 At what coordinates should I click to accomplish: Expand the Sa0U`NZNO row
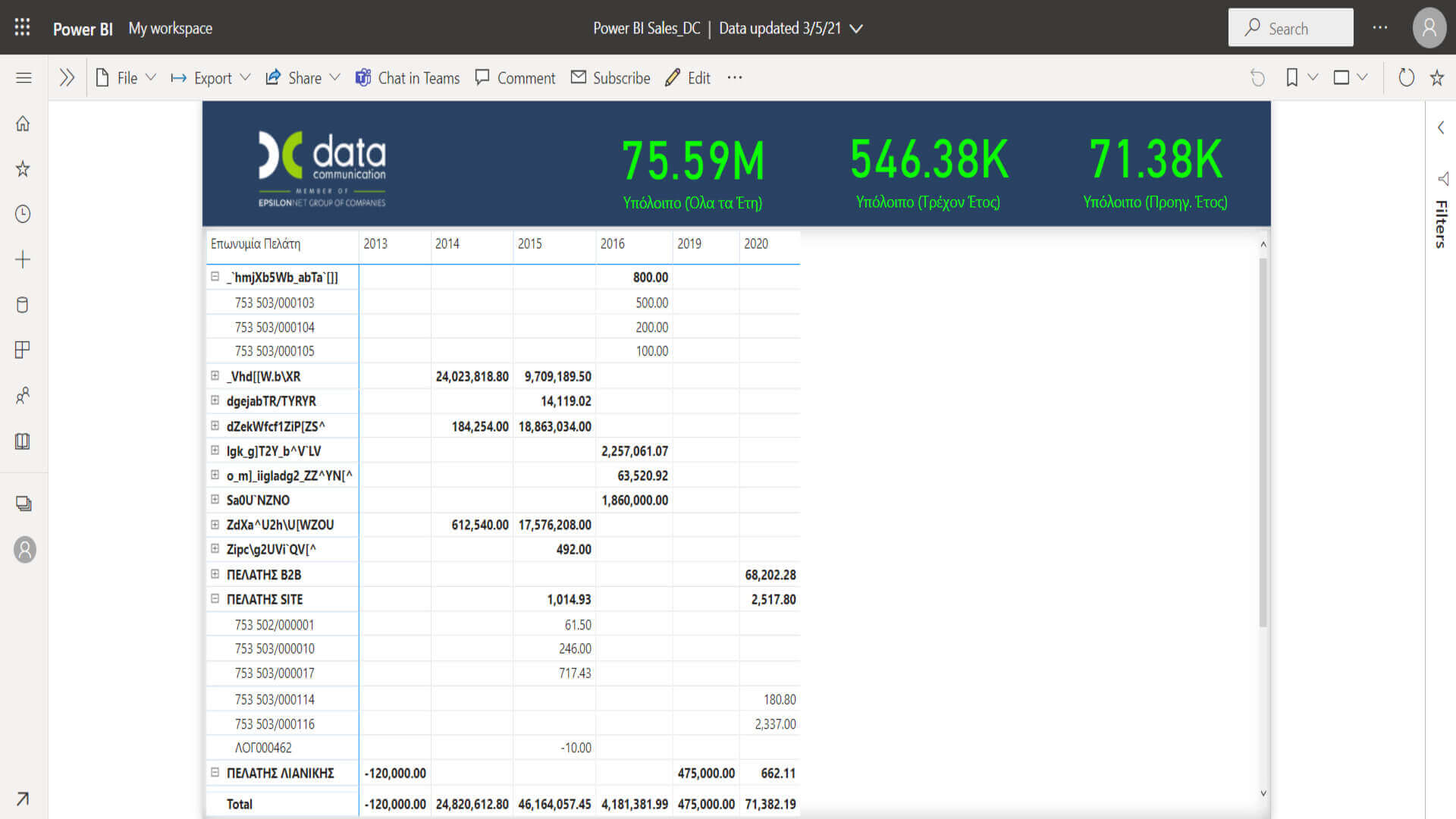point(215,500)
